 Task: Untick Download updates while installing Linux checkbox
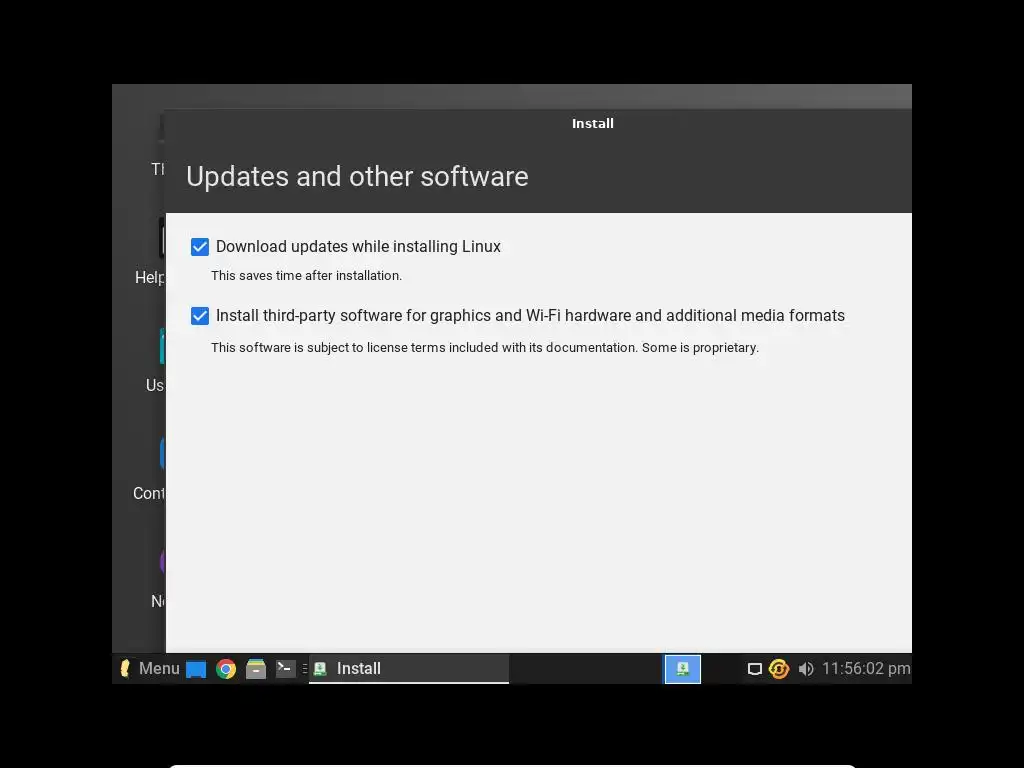[x=200, y=247]
